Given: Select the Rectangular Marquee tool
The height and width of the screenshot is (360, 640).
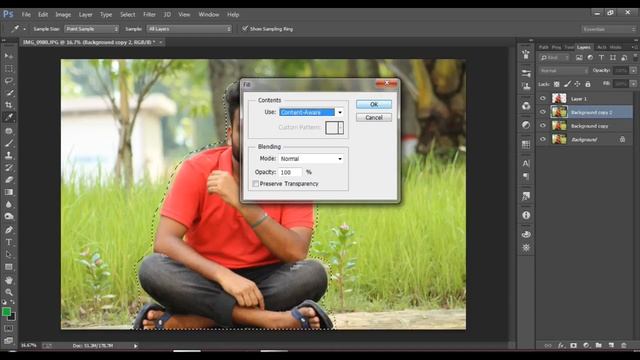Looking at the screenshot, I should tap(9, 68).
